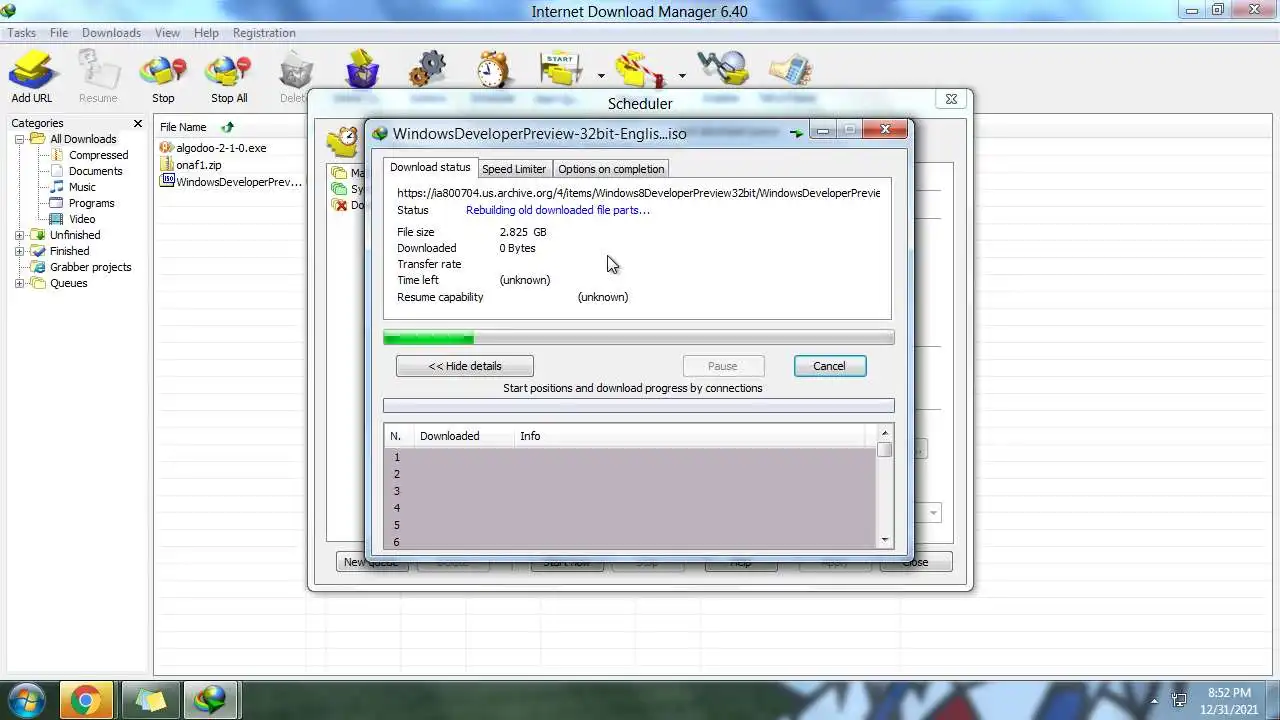
Task: Expand the Queues tree node
Action: 19,283
